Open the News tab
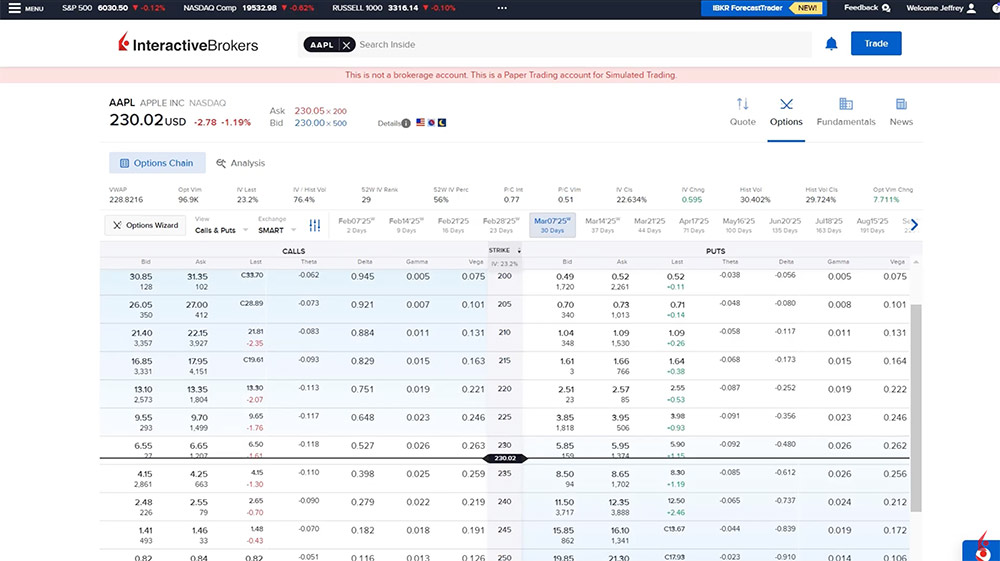Viewport: 1000px width, 561px height. click(x=901, y=112)
